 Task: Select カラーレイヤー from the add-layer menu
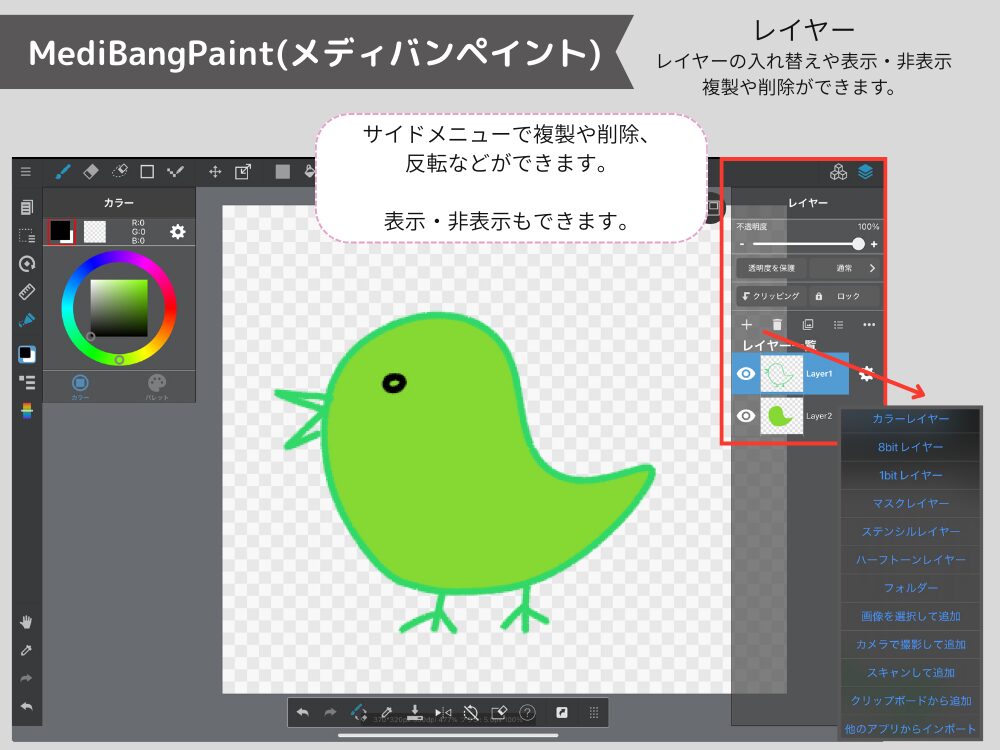click(x=910, y=419)
